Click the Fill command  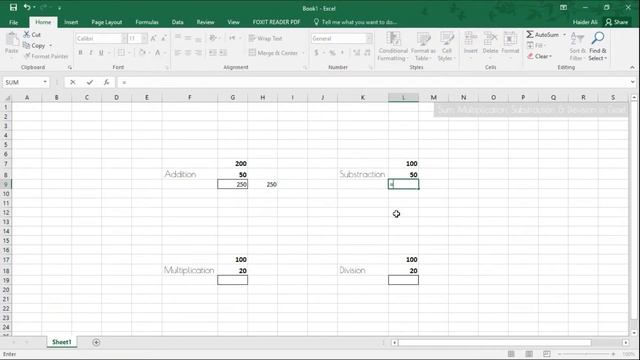point(535,45)
